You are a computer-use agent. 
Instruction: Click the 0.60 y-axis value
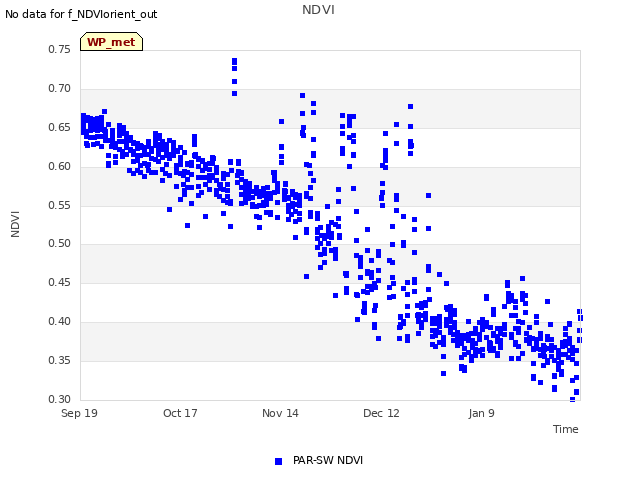[59, 166]
